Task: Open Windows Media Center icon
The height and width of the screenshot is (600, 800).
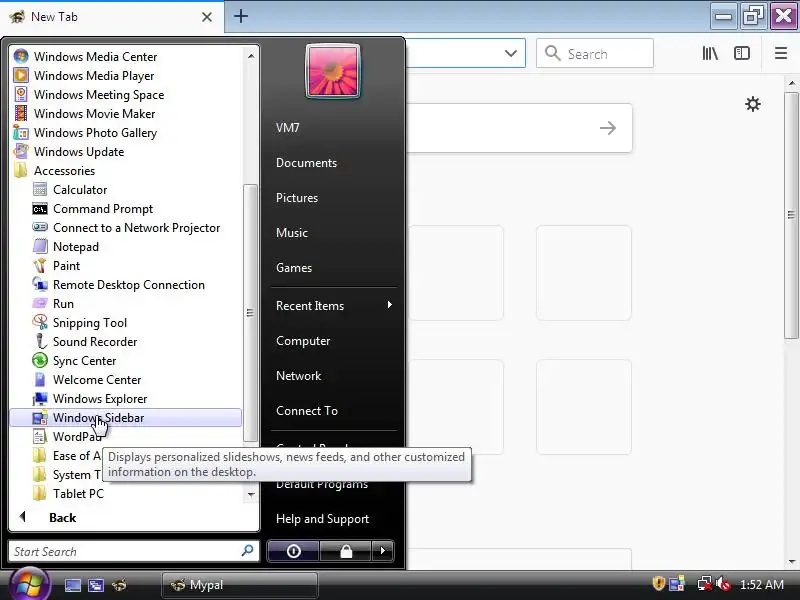Action: point(21,57)
